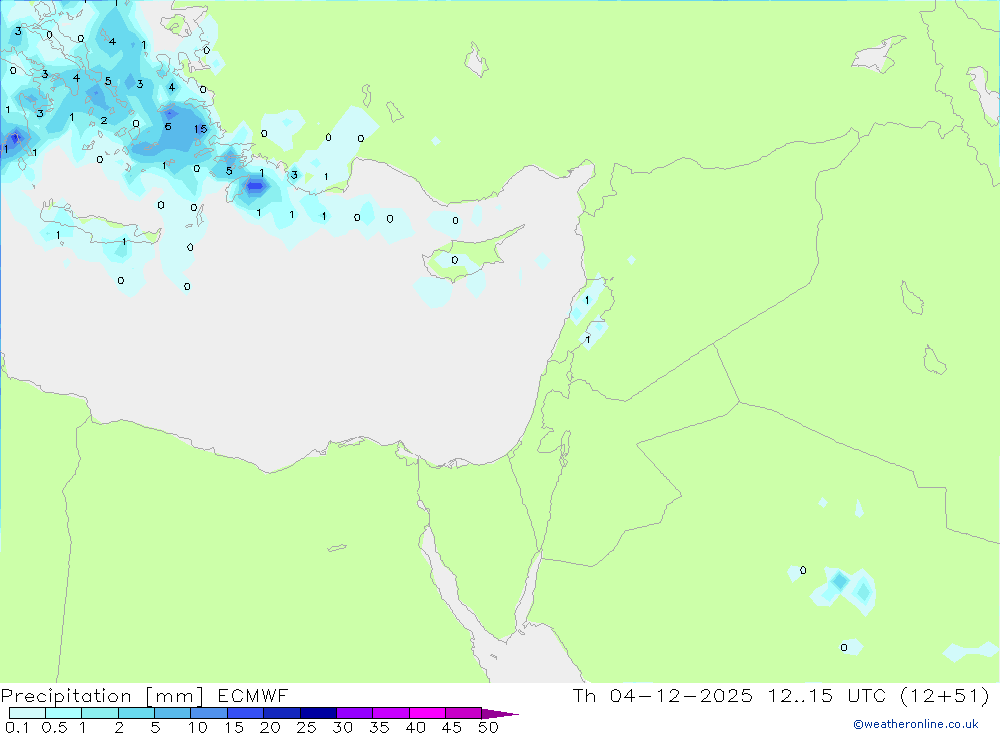The height and width of the screenshot is (733, 1000).
Task: Click the '(12+51)' forecast offset text
Action: tap(944, 695)
